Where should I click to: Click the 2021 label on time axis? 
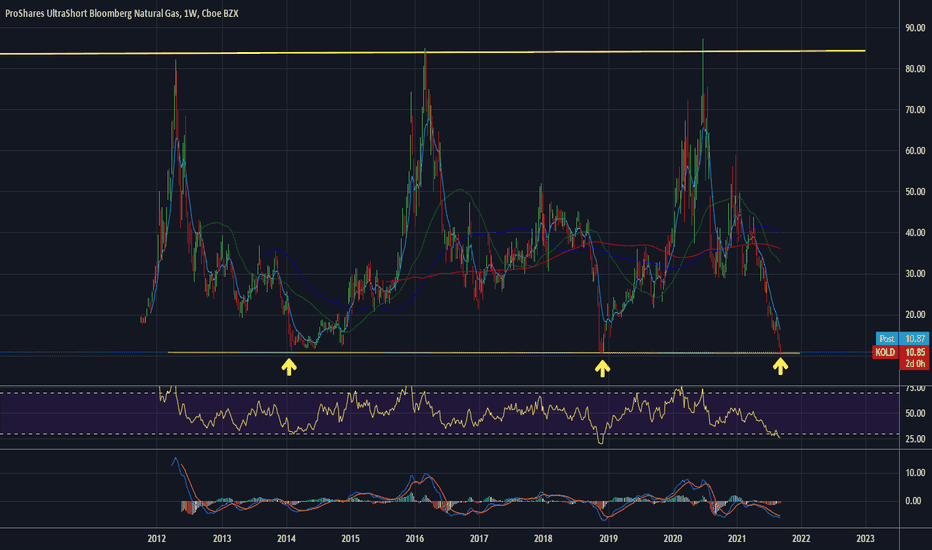pyautogui.click(x=737, y=539)
